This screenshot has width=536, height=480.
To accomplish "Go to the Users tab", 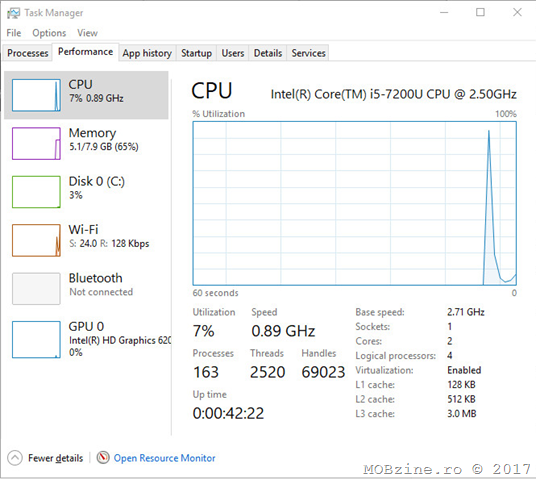I will click(233, 53).
